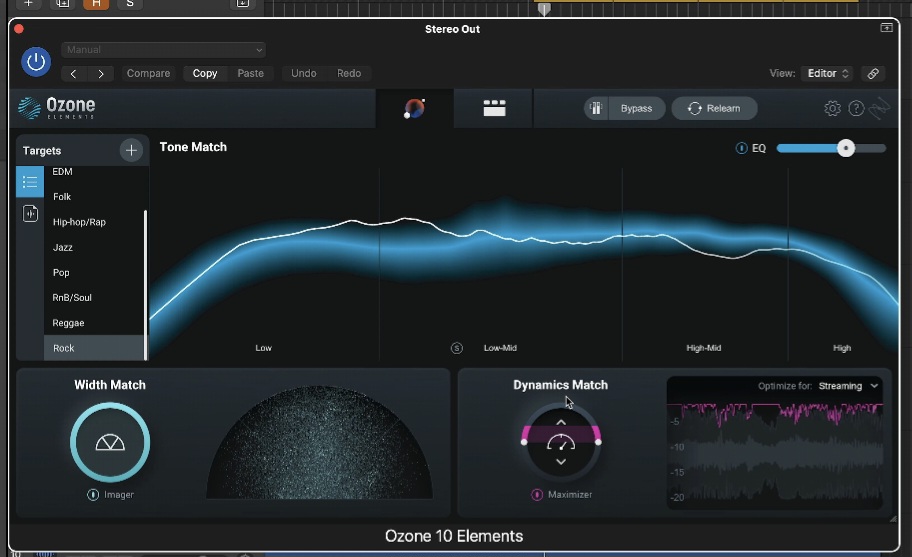Click the gain match icon beside Bypass
Viewport: 912px width, 557px height.
pos(596,108)
